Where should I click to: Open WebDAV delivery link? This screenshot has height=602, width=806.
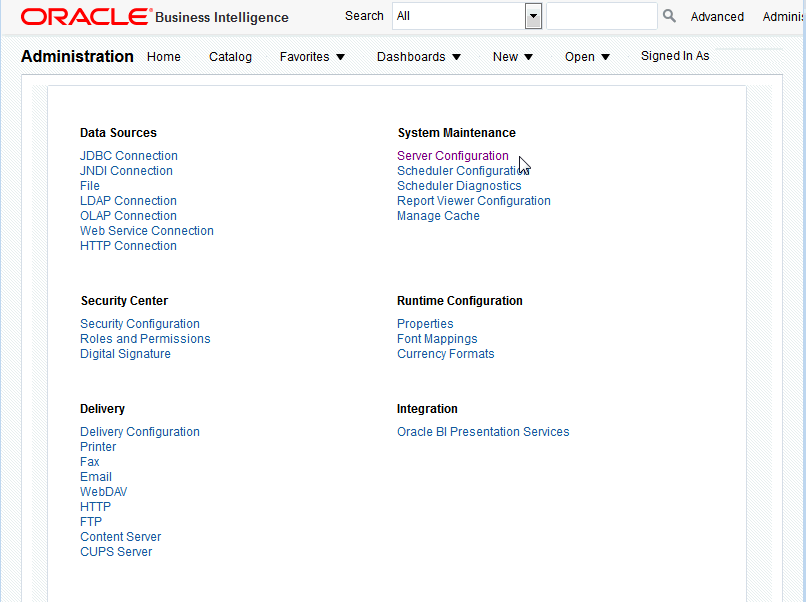coord(103,491)
